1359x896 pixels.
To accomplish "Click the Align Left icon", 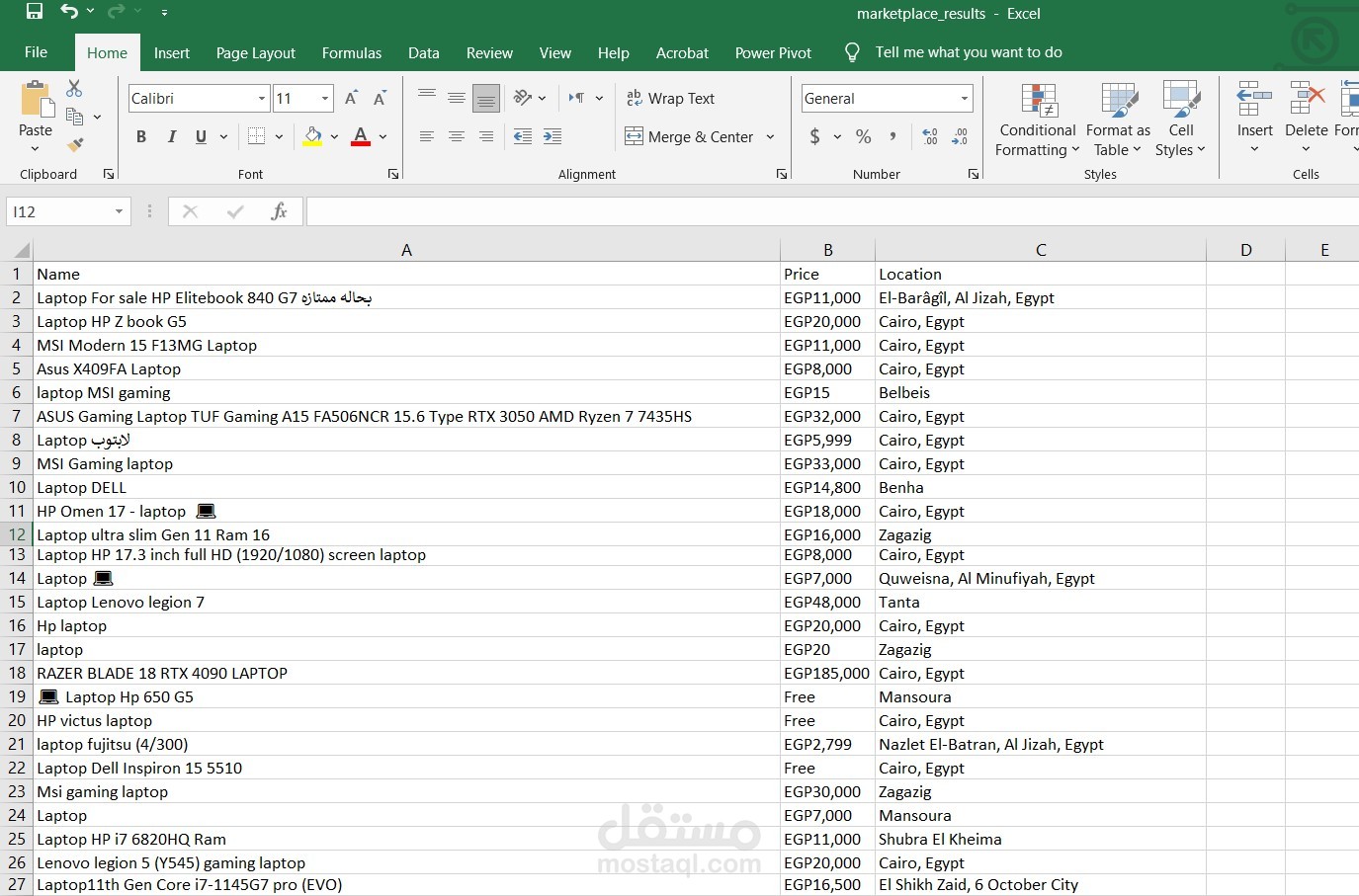I will (427, 136).
